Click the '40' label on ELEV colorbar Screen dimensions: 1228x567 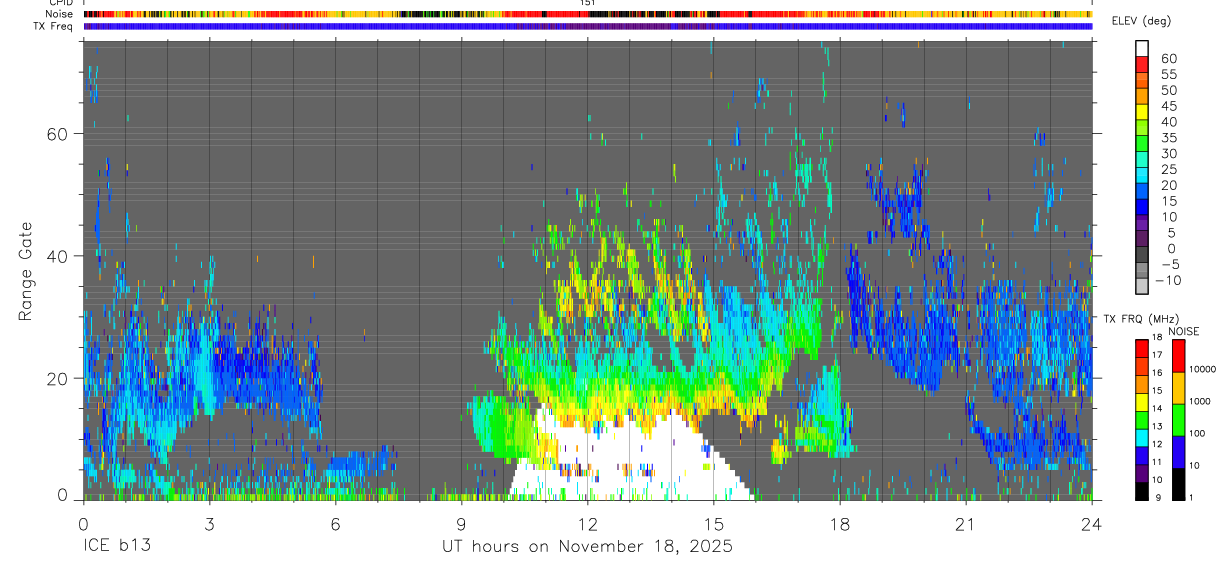coord(1168,121)
